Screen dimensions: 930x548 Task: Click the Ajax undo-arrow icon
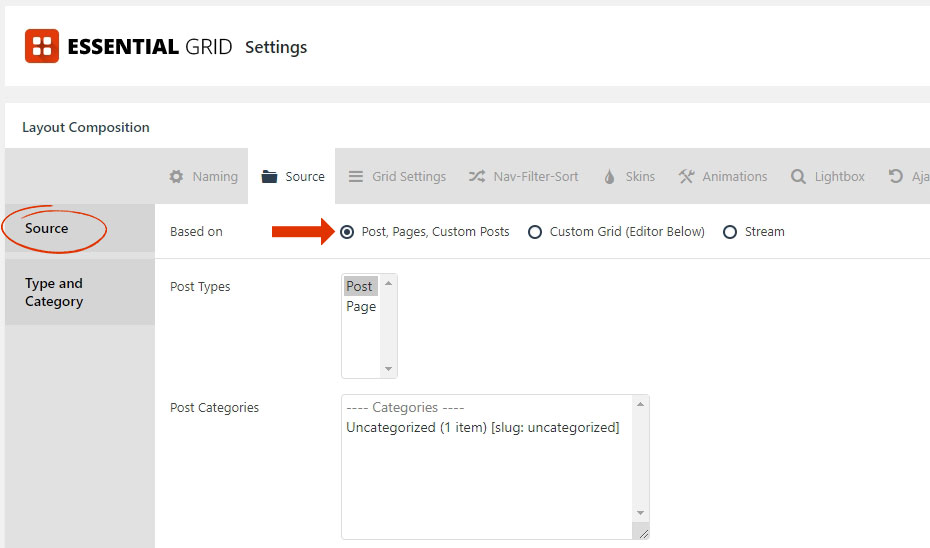click(x=895, y=176)
